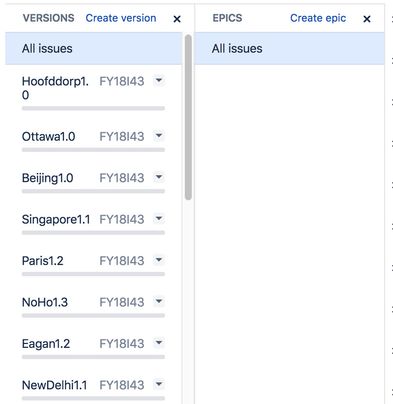Open dropdown for Hoofddorp1.0 version
Screen dimensions: 393x404
(x=159, y=81)
